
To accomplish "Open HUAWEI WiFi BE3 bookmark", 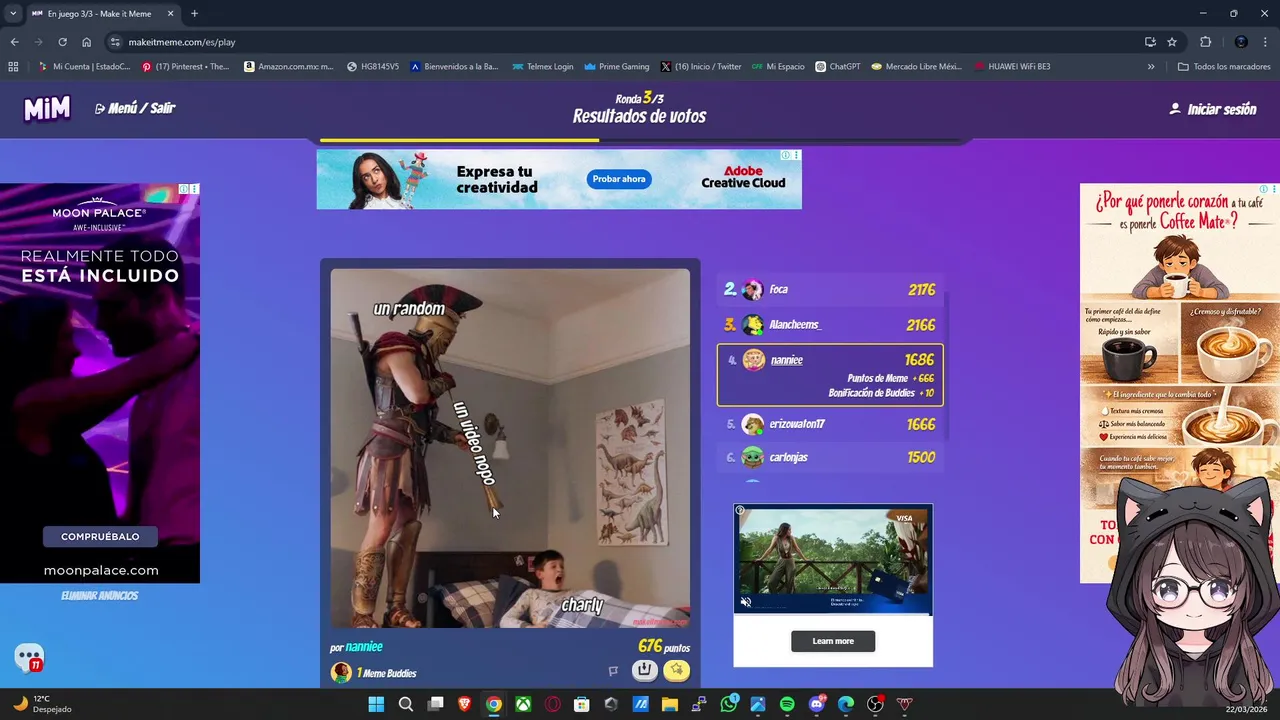I will point(1011,67).
